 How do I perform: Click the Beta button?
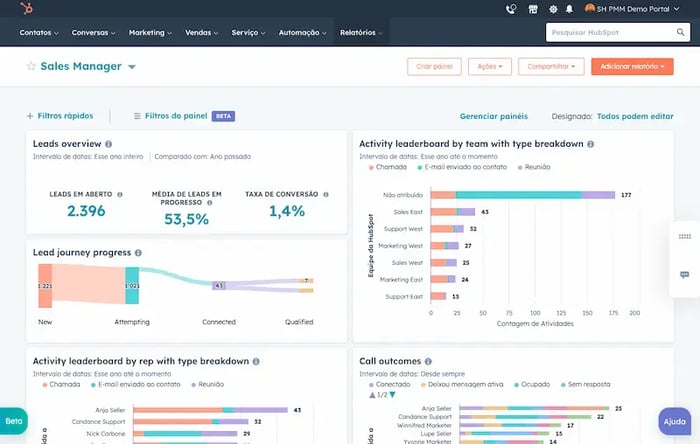coord(13,421)
